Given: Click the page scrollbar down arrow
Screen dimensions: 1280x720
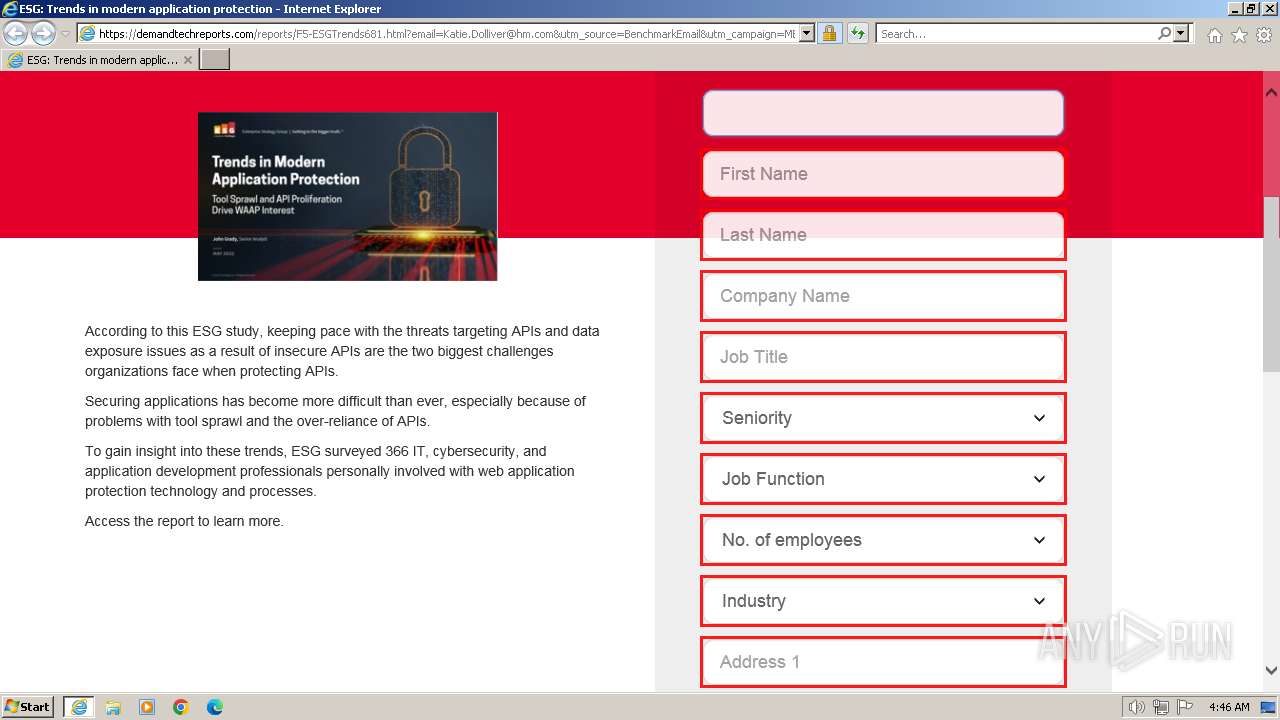Looking at the screenshot, I should (x=1271, y=671).
